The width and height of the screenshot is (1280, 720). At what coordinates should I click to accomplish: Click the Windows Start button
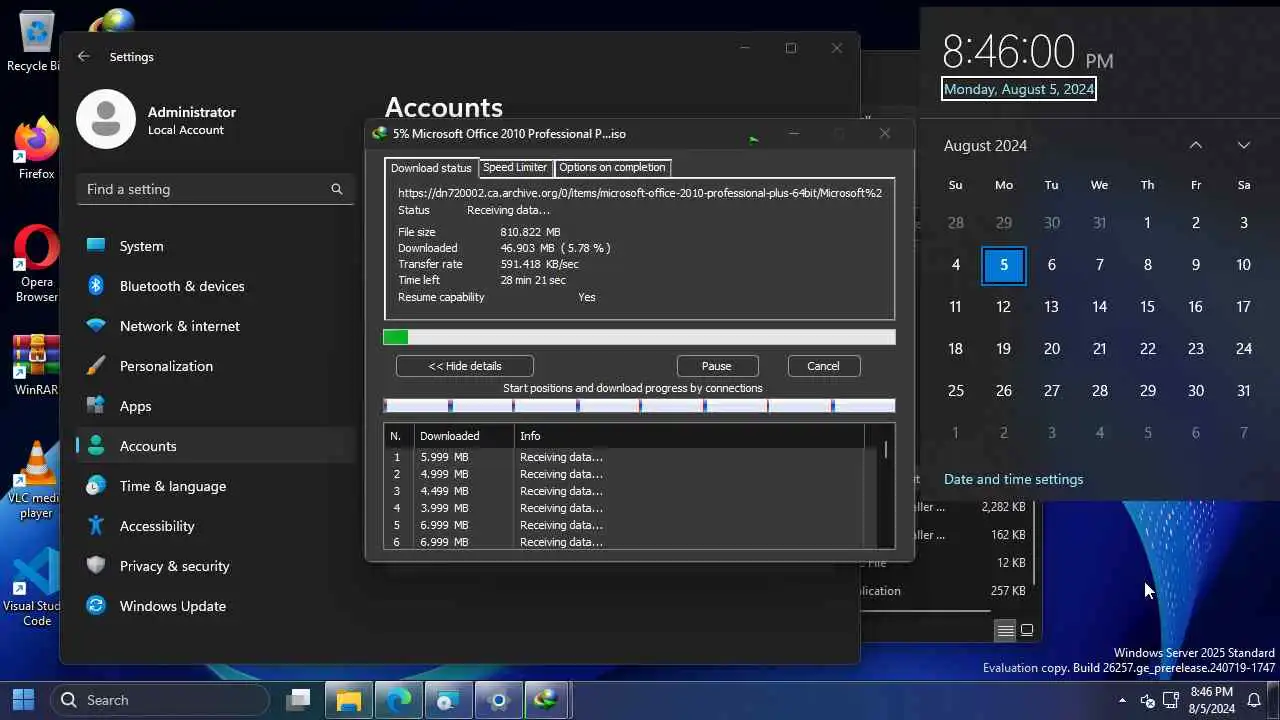tap(24, 700)
